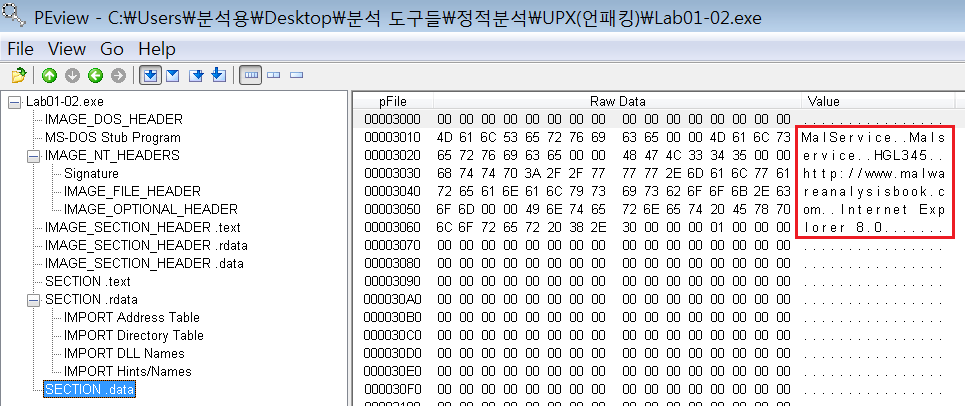Select IMPORT DLL Names item
The image size is (965, 406).
(x=124, y=353)
